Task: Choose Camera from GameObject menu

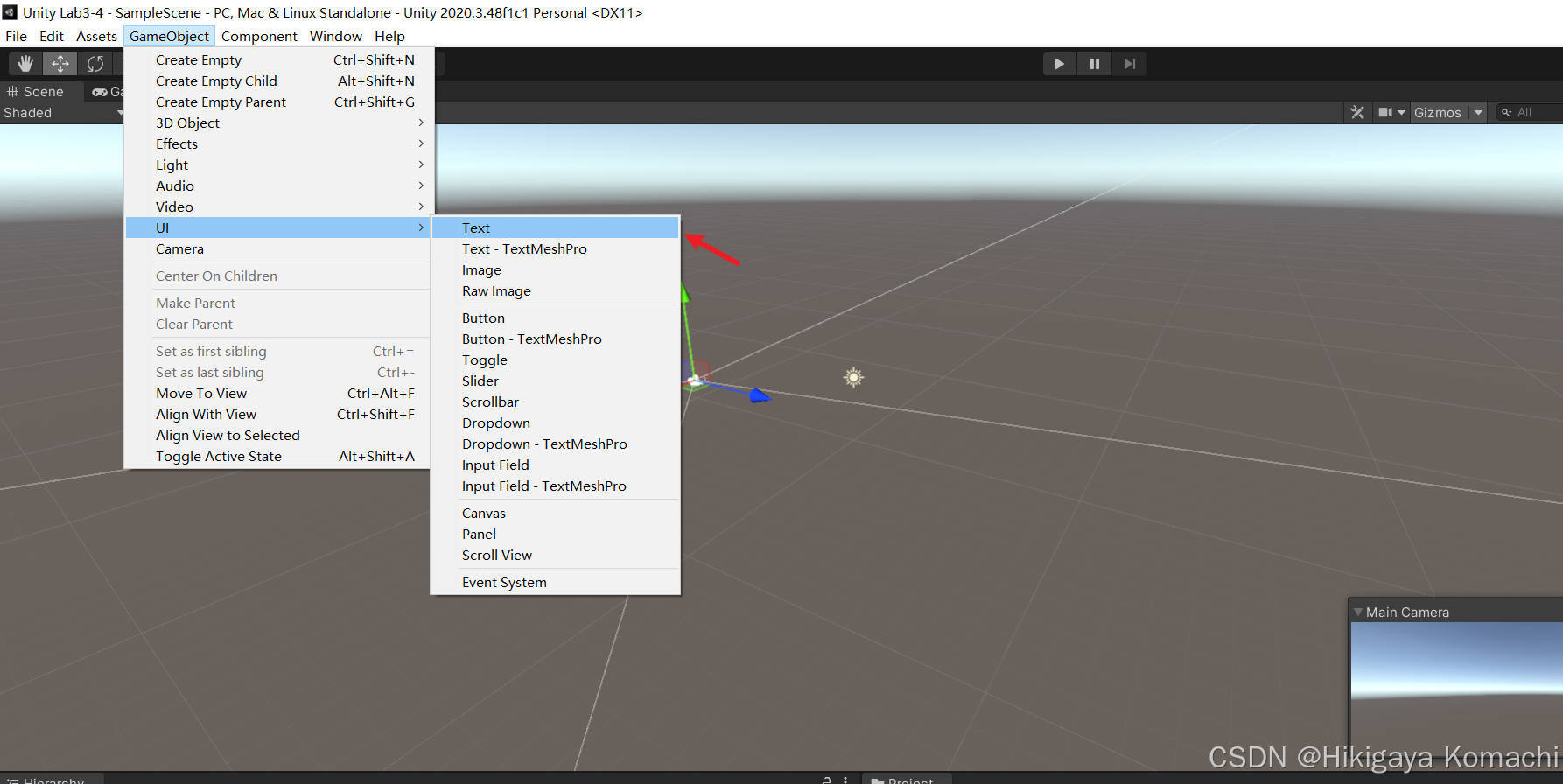Action: (278, 248)
